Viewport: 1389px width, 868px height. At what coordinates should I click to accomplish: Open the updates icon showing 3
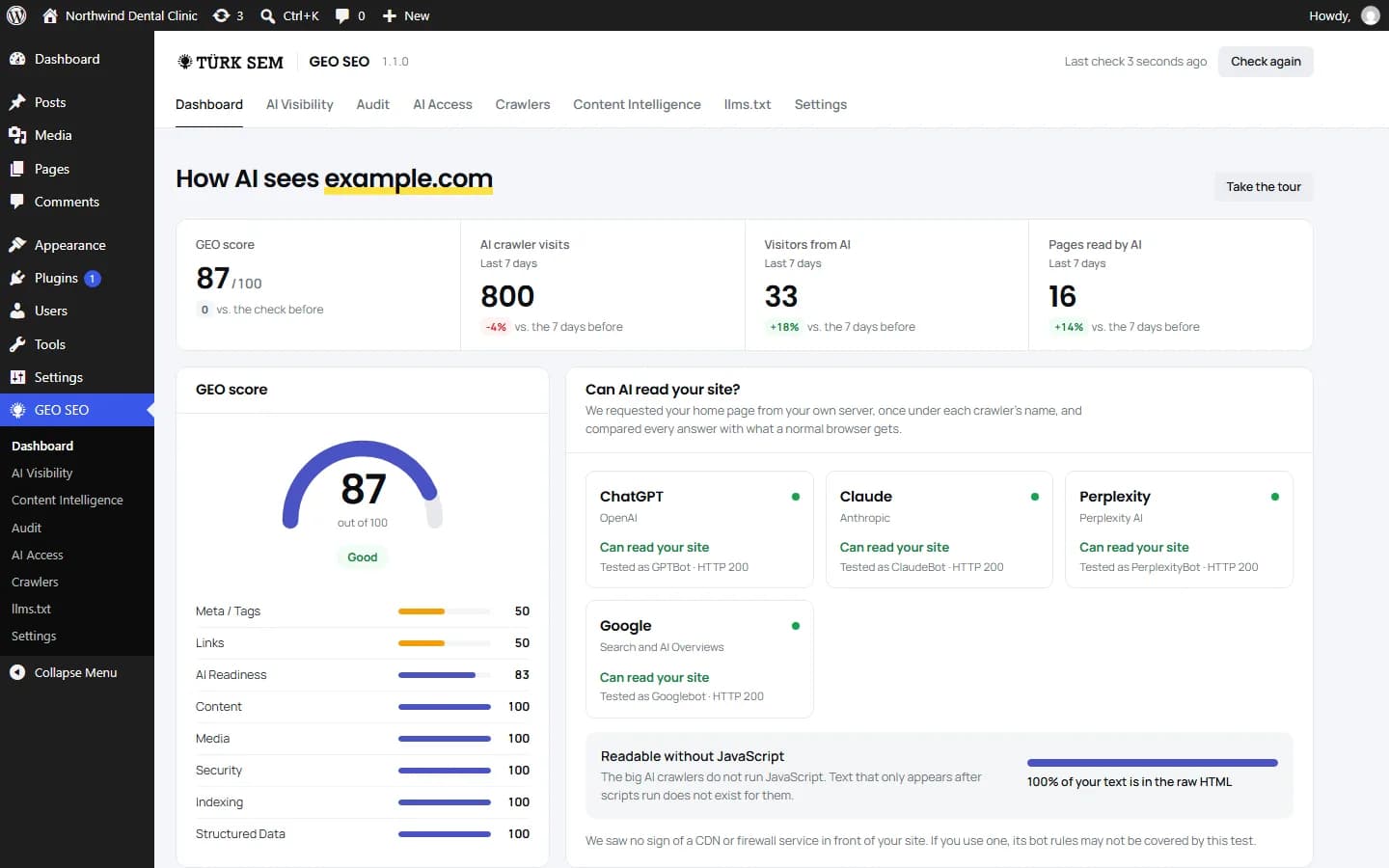221,15
